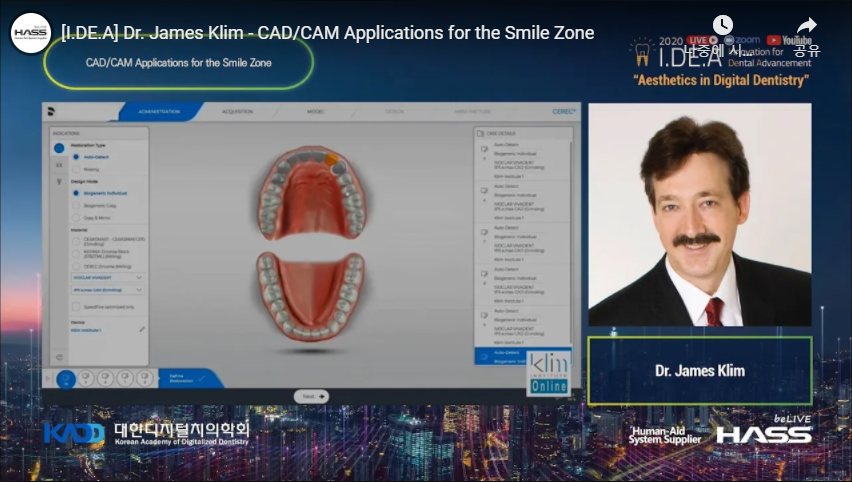Click the video title link
The height and width of the screenshot is (482, 852).
click(328, 33)
